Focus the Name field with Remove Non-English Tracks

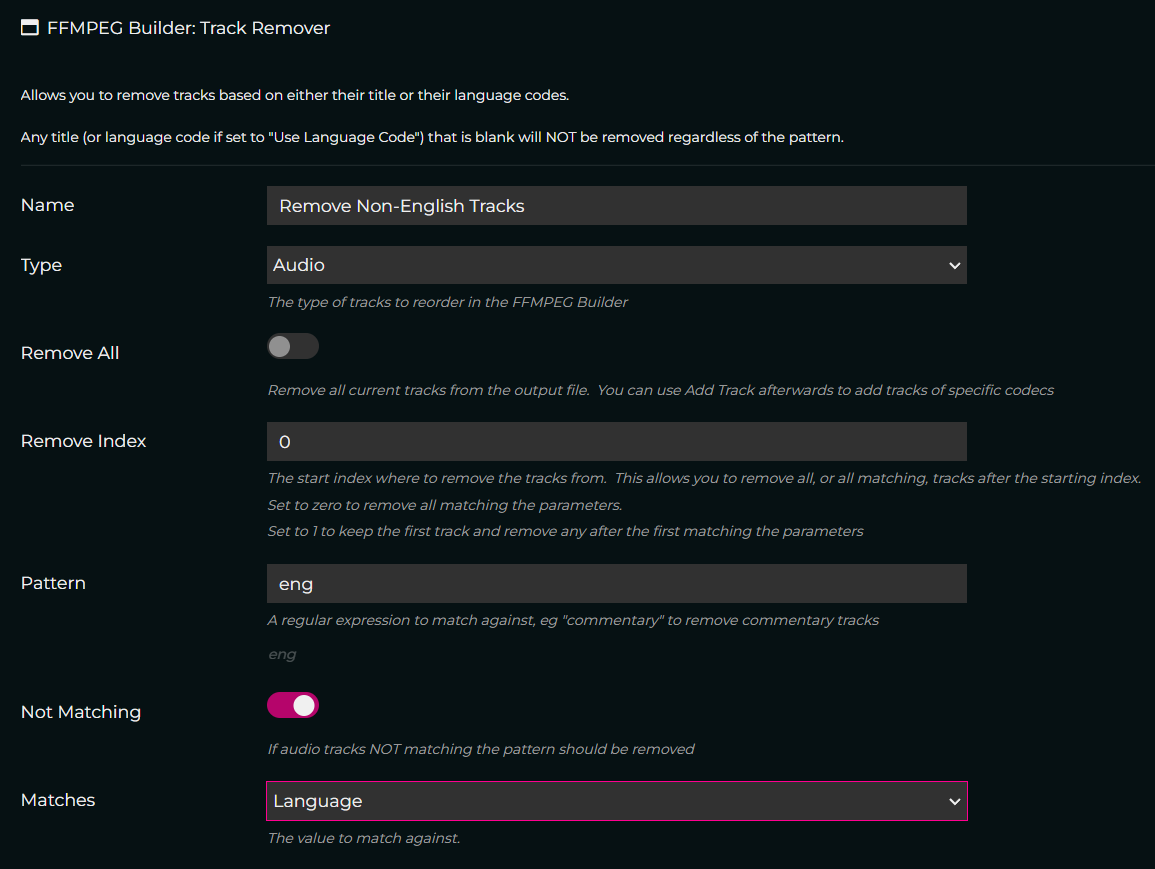617,205
